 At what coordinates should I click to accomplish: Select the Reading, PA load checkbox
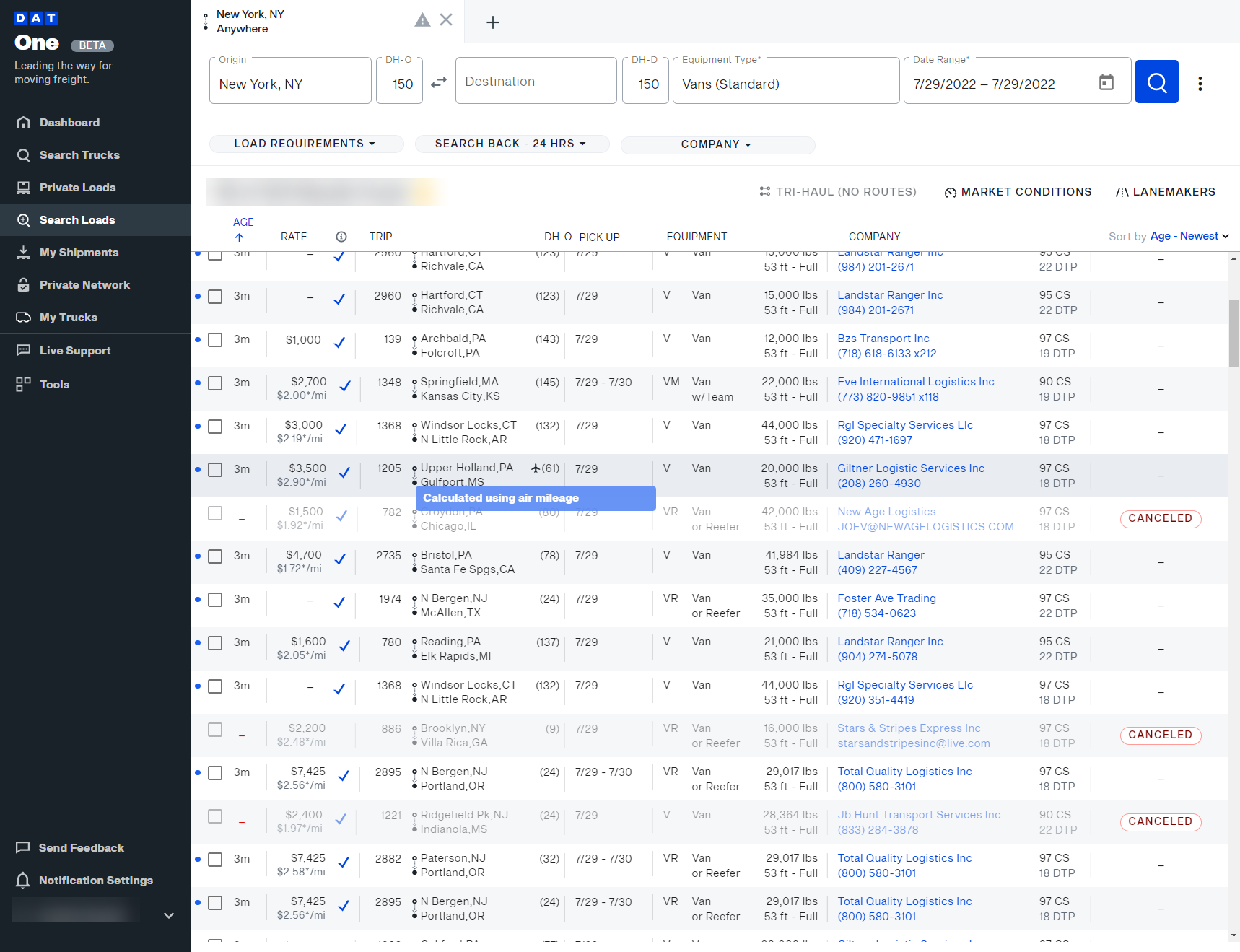(215, 643)
